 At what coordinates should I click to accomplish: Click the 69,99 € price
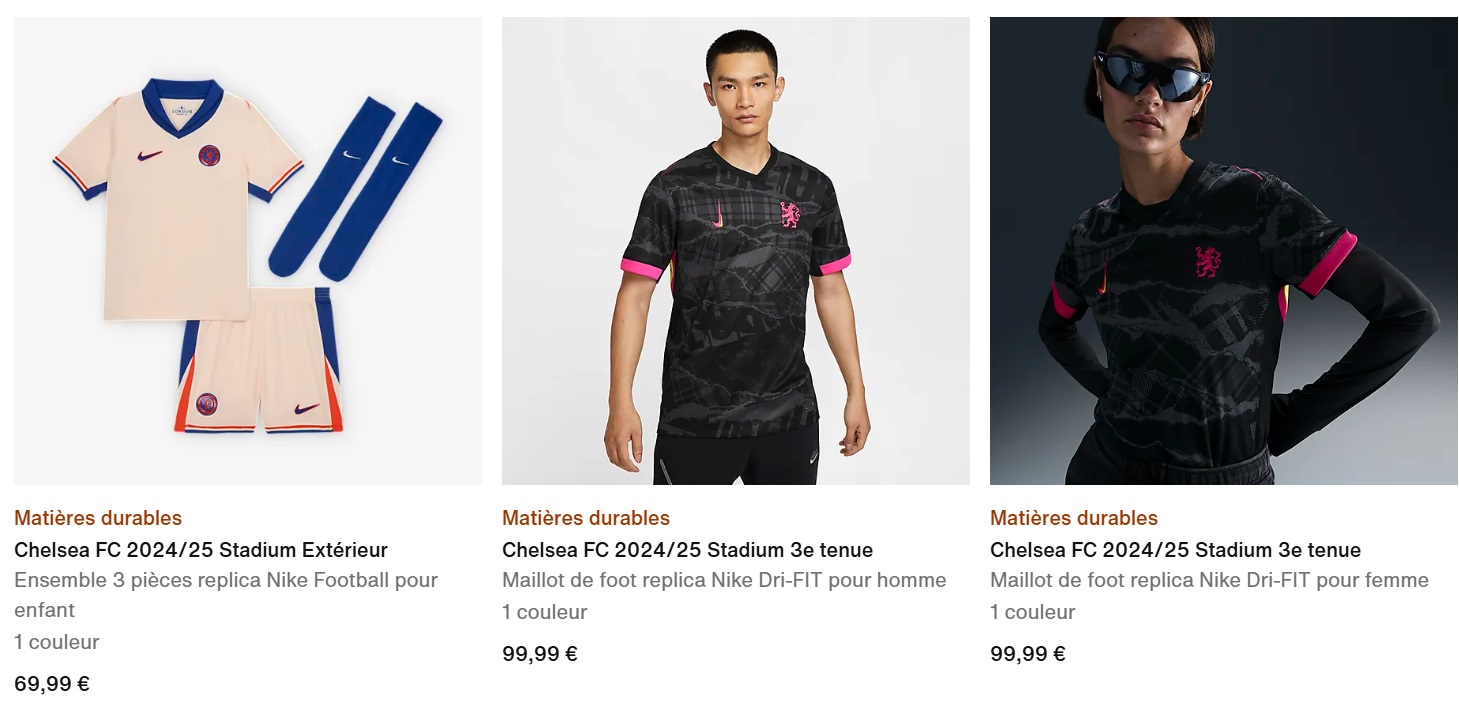(52, 684)
